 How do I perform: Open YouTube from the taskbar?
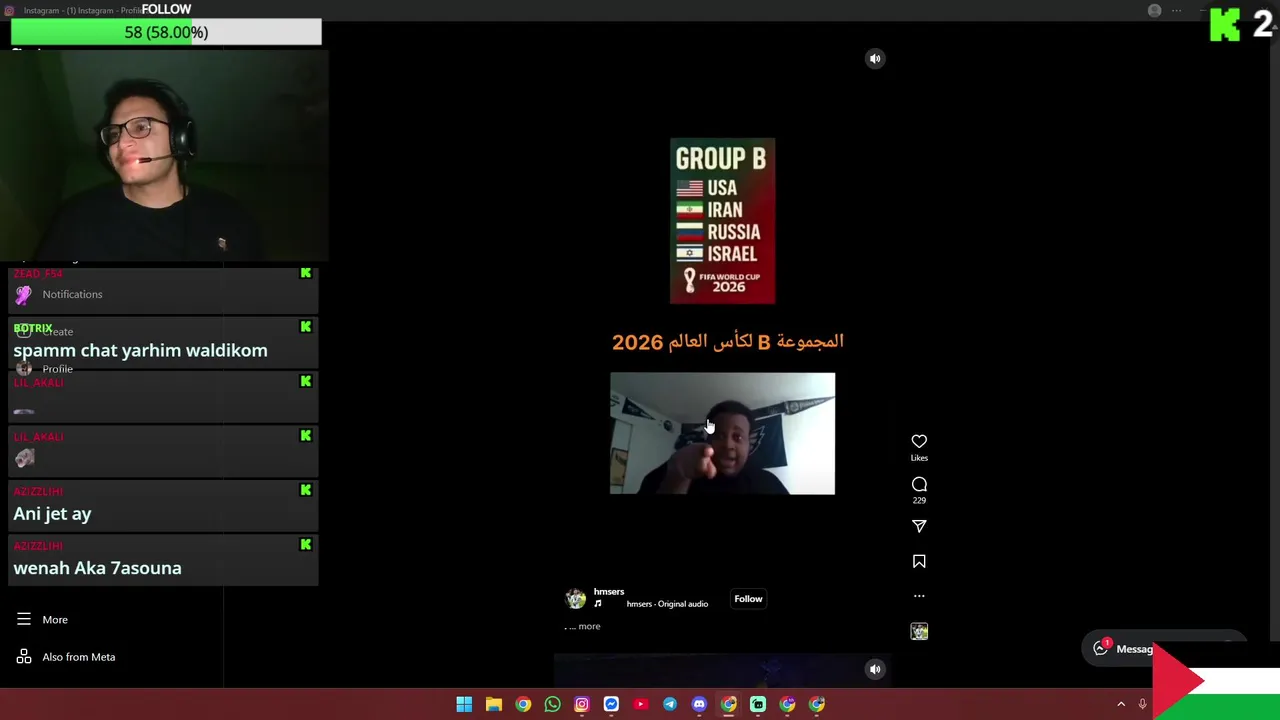641,704
